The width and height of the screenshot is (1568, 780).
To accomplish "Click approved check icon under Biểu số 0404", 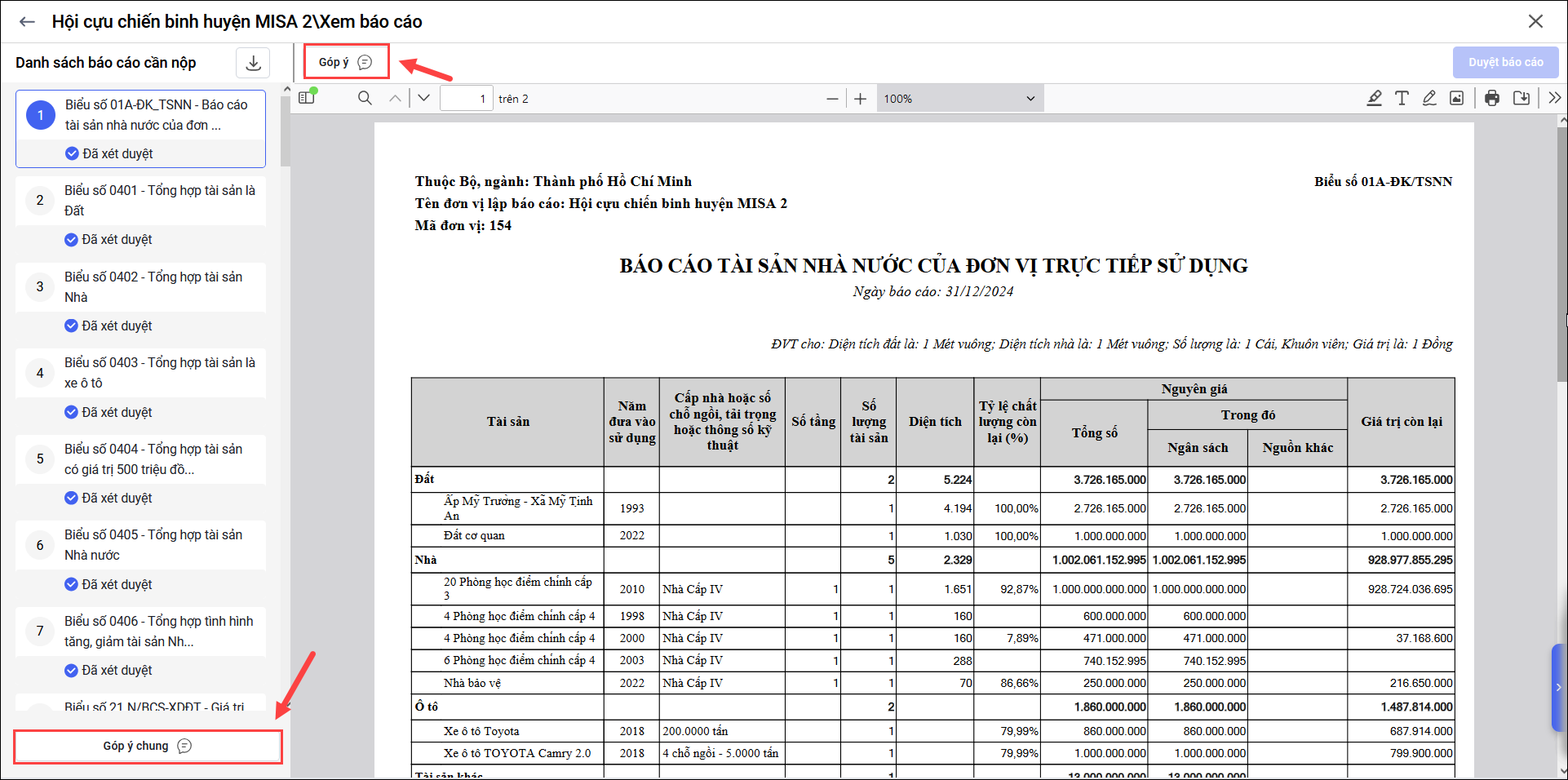I will [x=72, y=498].
